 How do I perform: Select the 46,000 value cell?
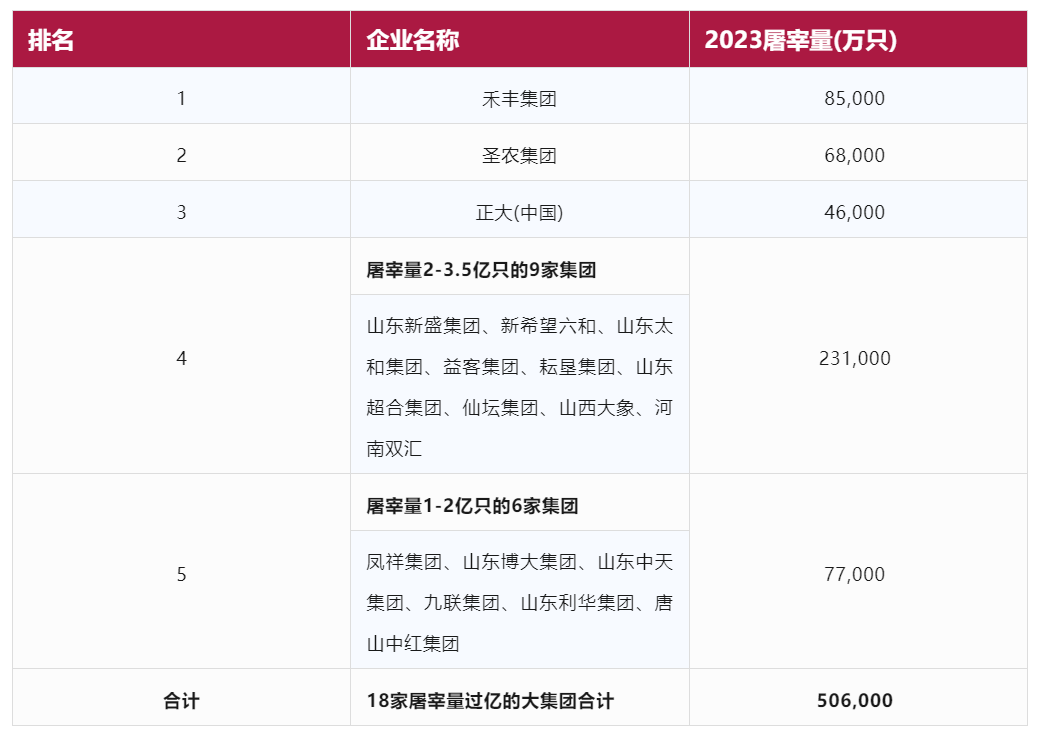tap(858, 210)
